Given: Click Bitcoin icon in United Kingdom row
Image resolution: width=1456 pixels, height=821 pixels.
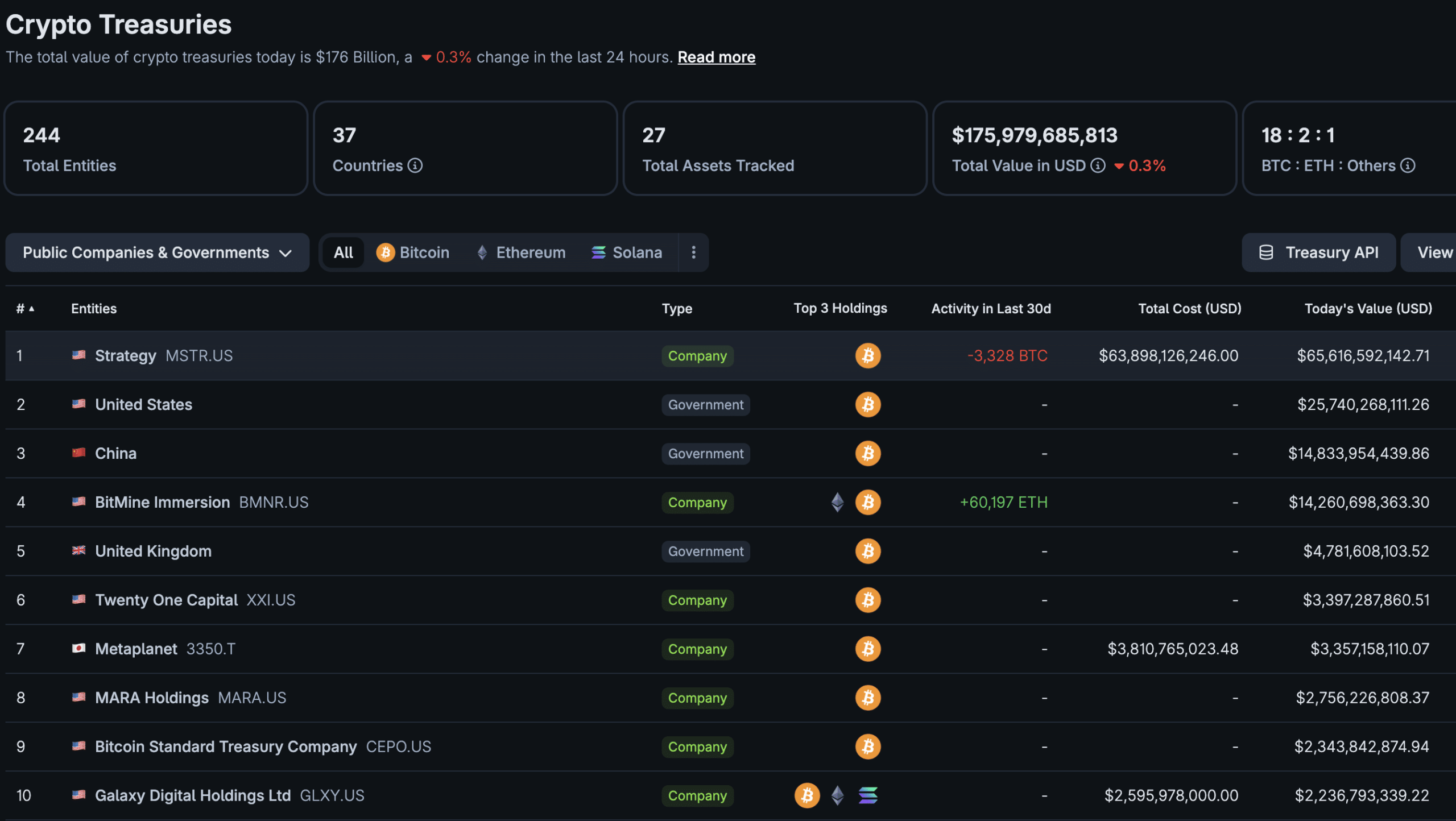Looking at the screenshot, I should pos(868,552).
